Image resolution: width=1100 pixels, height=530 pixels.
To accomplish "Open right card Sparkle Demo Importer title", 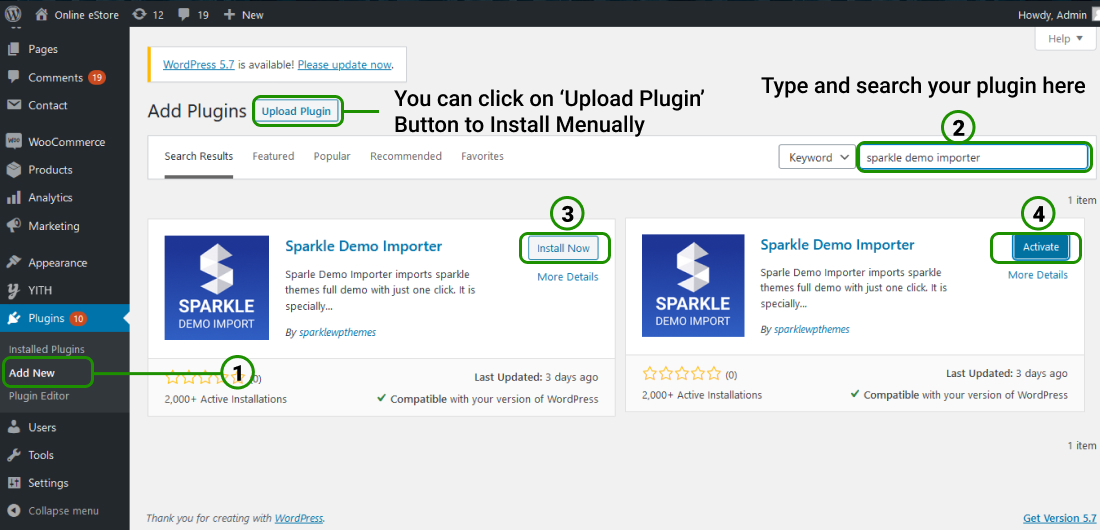I will point(838,245).
